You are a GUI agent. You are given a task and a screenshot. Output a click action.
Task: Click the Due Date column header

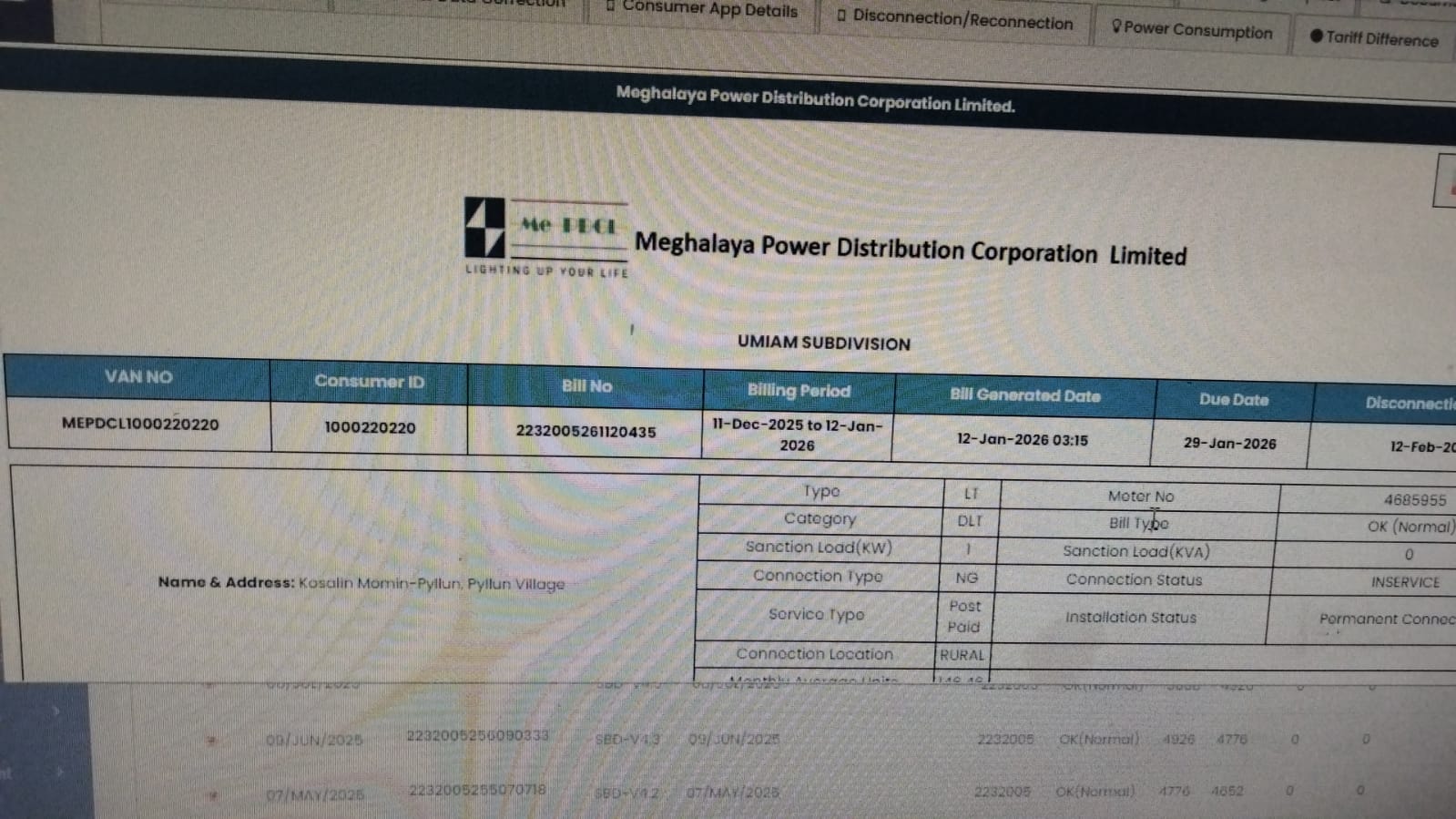click(x=1234, y=400)
